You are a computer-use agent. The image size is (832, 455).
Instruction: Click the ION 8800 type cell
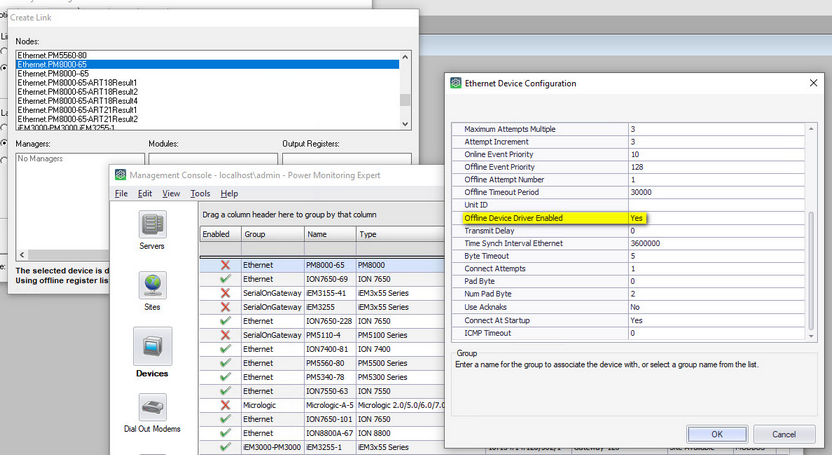(x=400, y=433)
